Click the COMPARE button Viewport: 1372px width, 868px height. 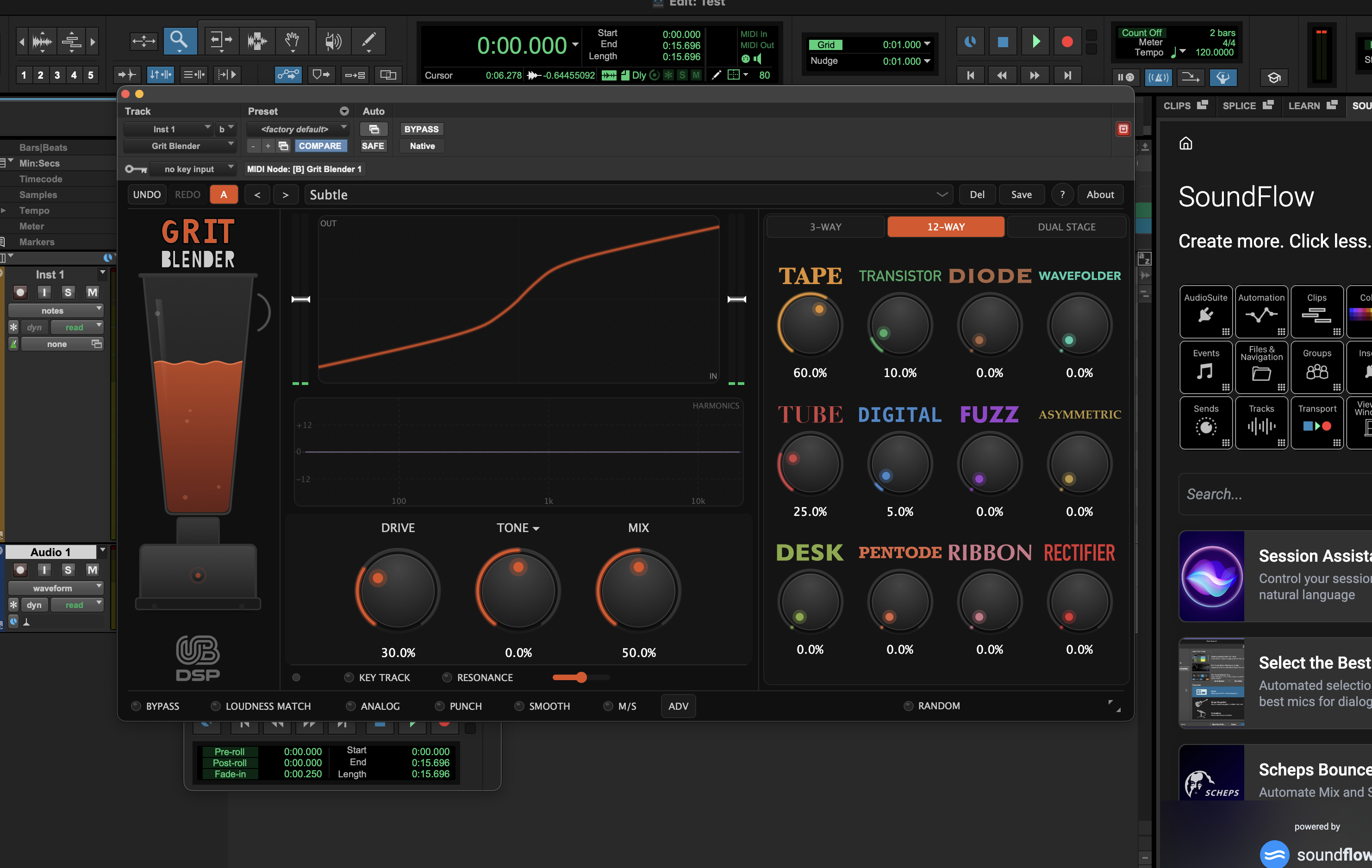pyautogui.click(x=320, y=146)
